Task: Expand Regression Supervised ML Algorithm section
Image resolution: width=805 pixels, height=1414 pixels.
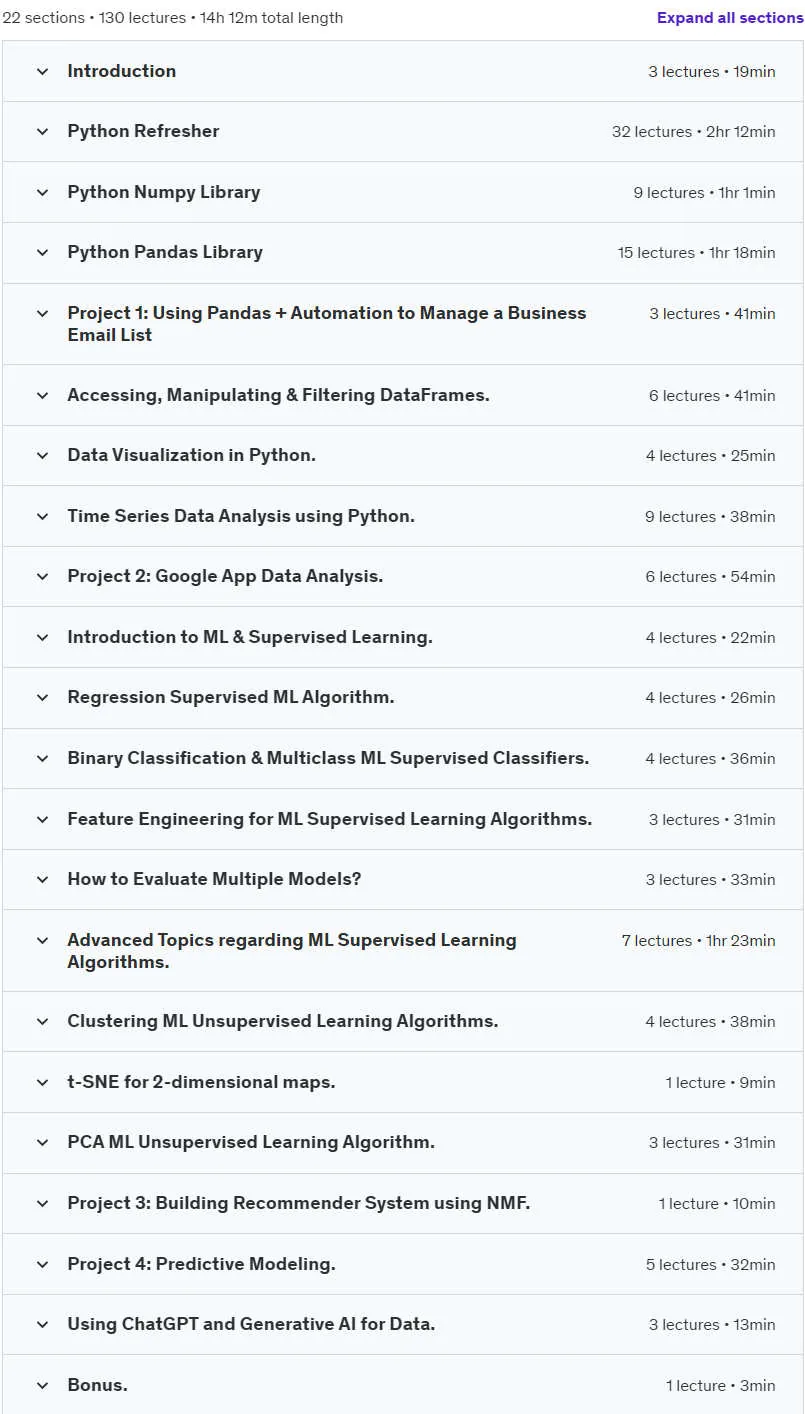Action: point(403,698)
